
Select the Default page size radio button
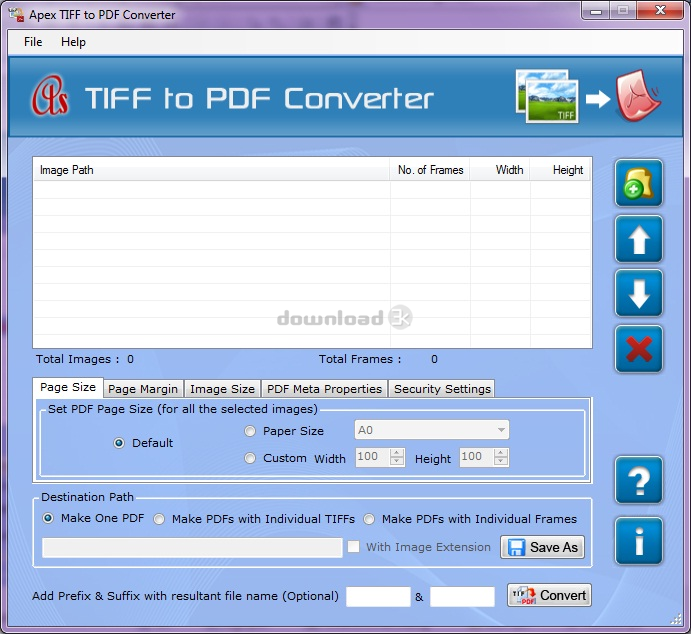coord(119,443)
